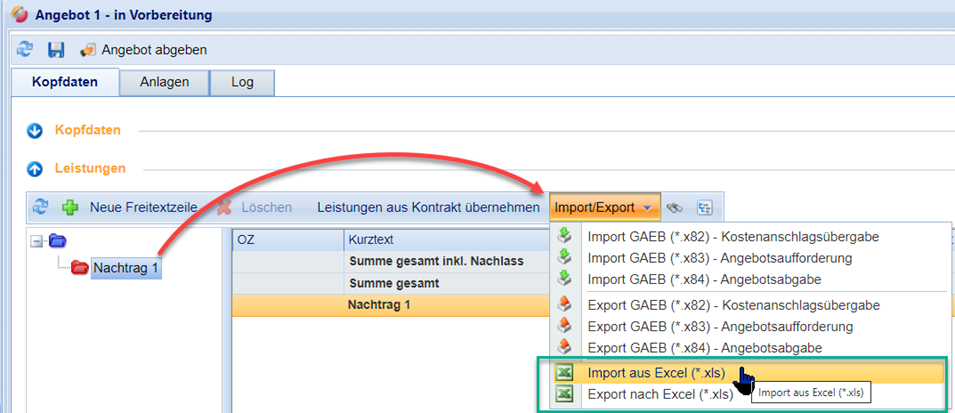The height and width of the screenshot is (413, 955).
Task: Select the Nachtrag 1 tree item
Action: [125, 268]
